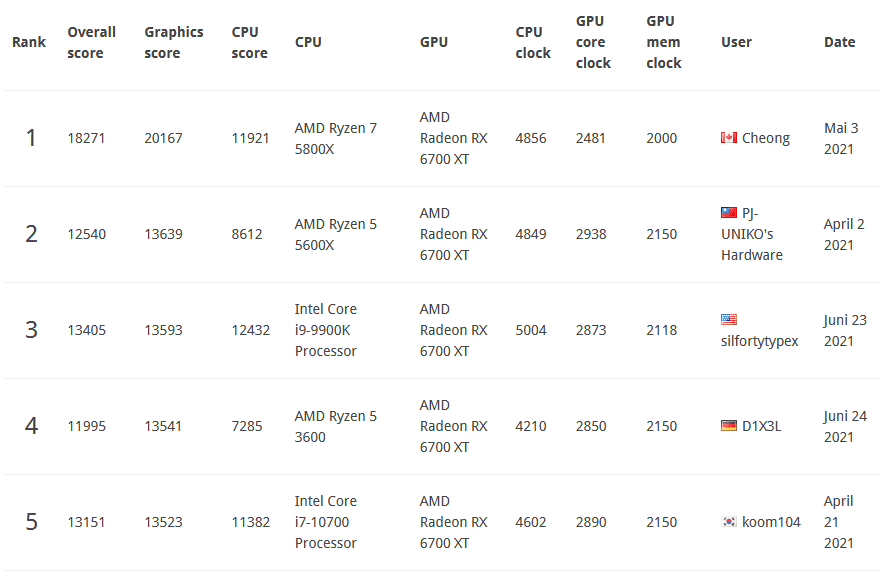The image size is (892, 587).
Task: Click the Canadian flag icon beside Cheong
Action: click(x=729, y=138)
